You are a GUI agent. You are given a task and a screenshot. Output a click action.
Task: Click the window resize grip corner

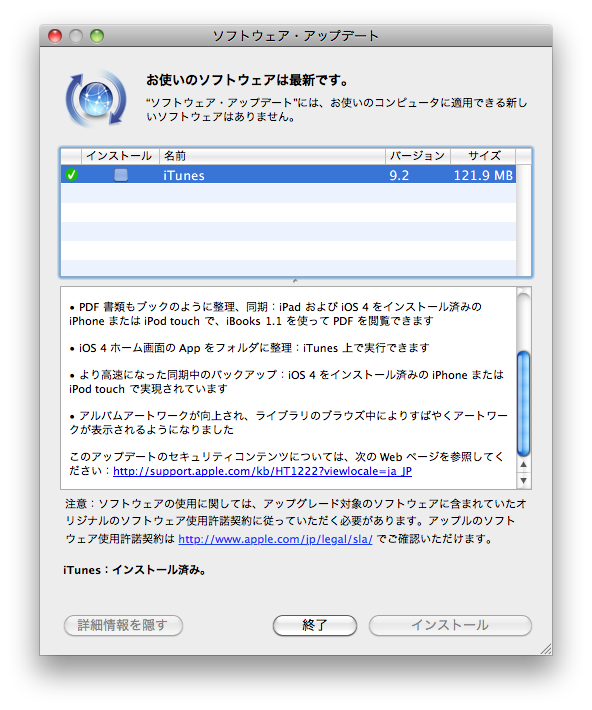546,649
